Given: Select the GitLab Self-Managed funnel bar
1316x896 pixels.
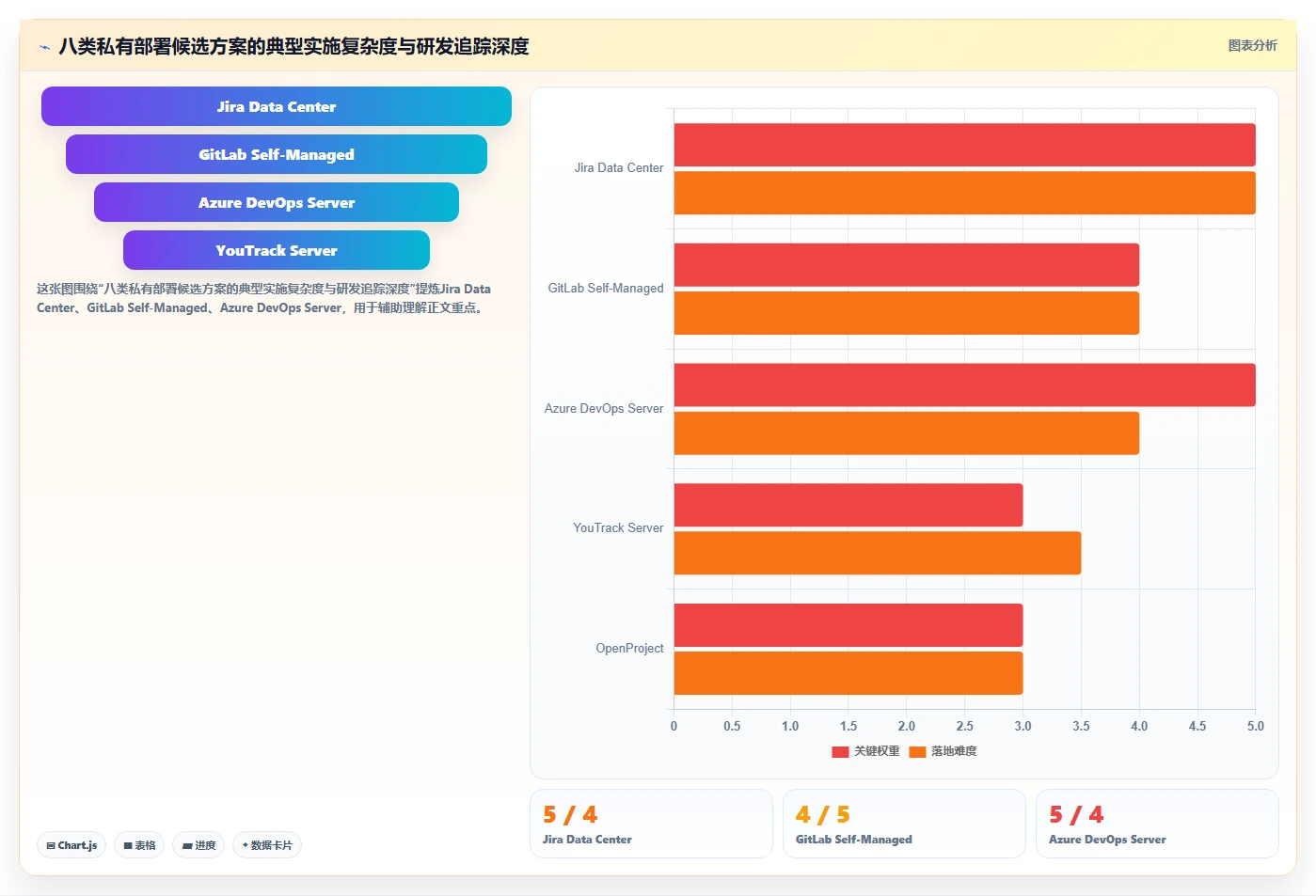Looking at the screenshot, I should click(277, 154).
